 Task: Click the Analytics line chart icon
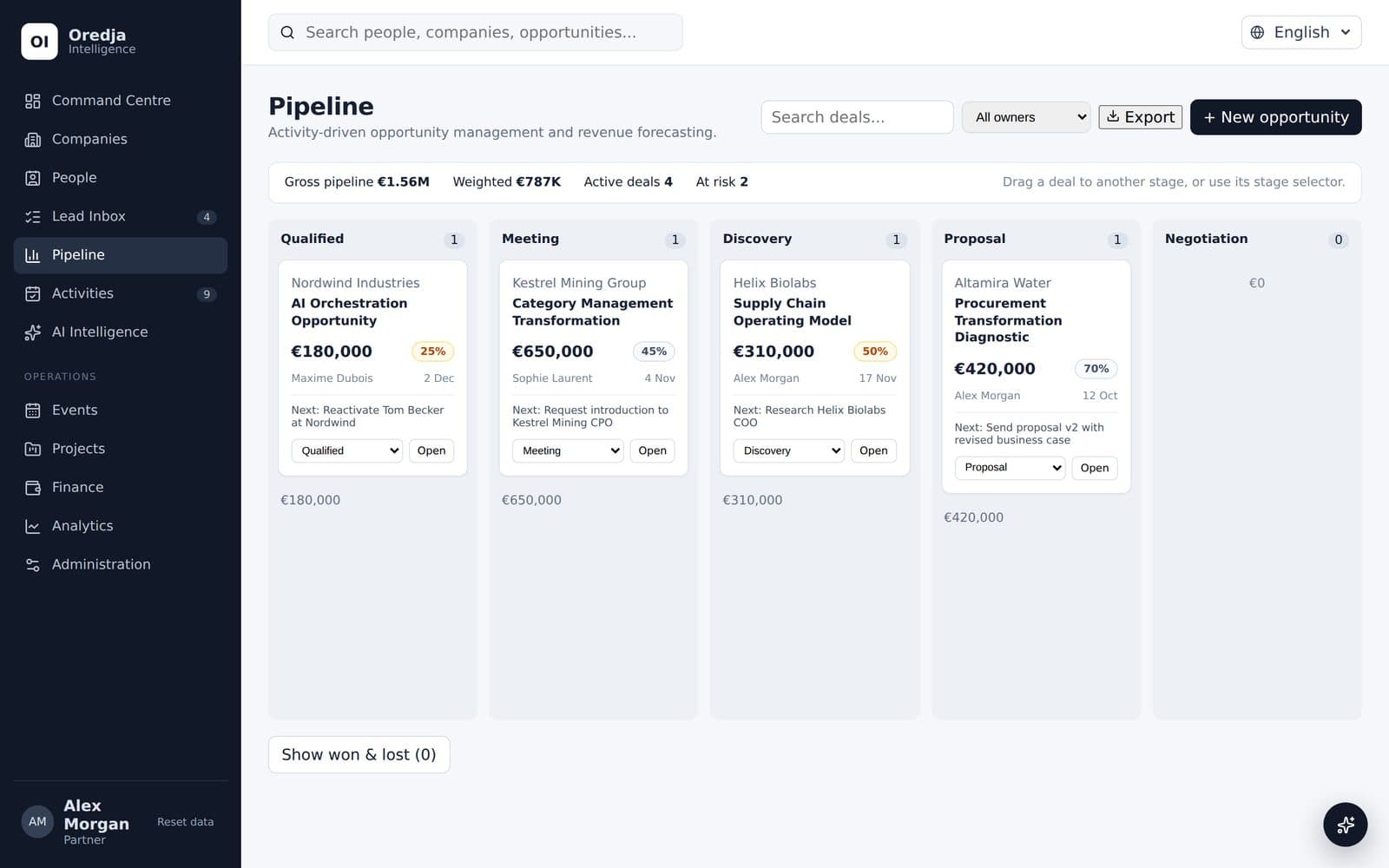coord(33,526)
